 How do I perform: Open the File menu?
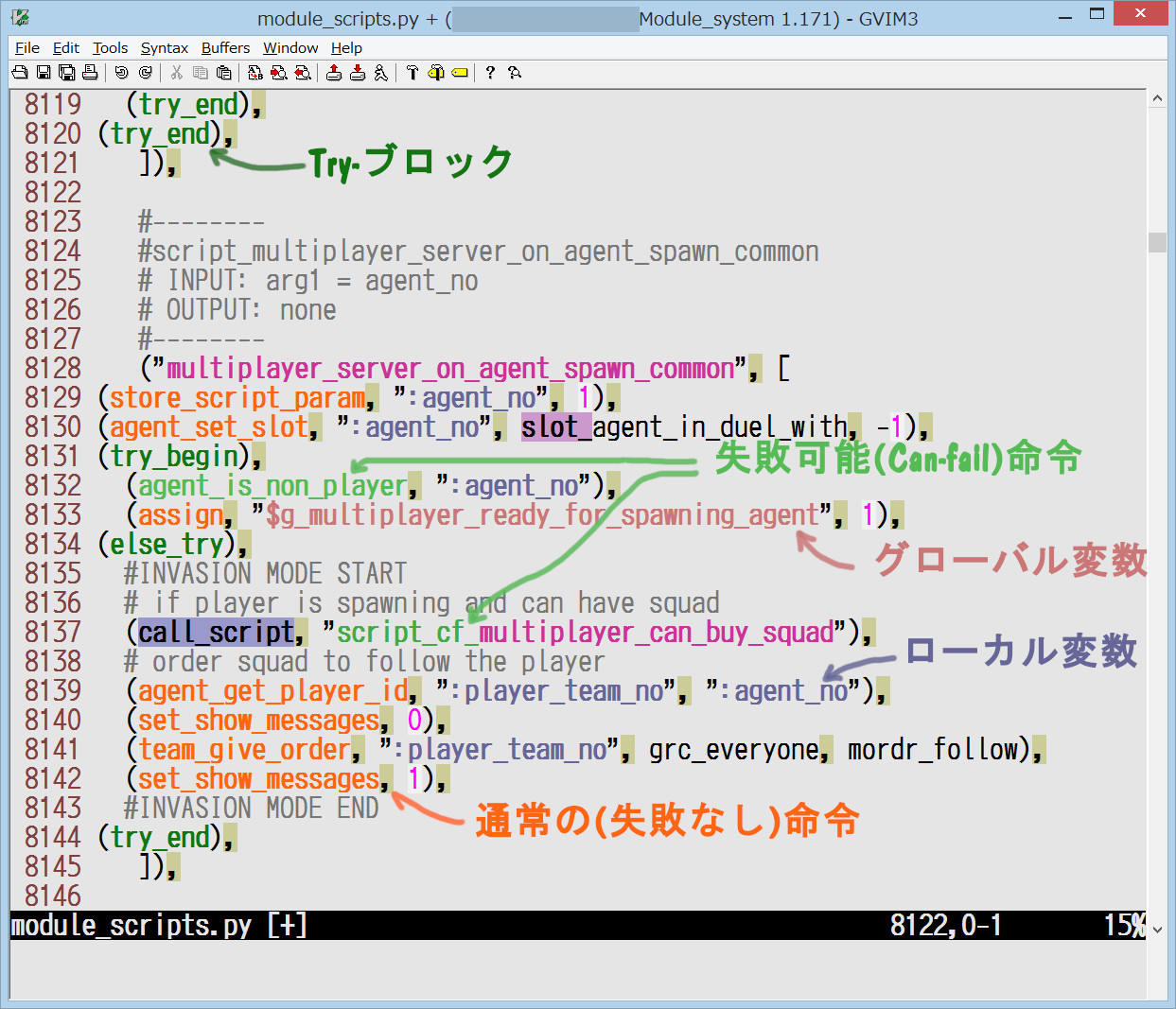coord(27,48)
